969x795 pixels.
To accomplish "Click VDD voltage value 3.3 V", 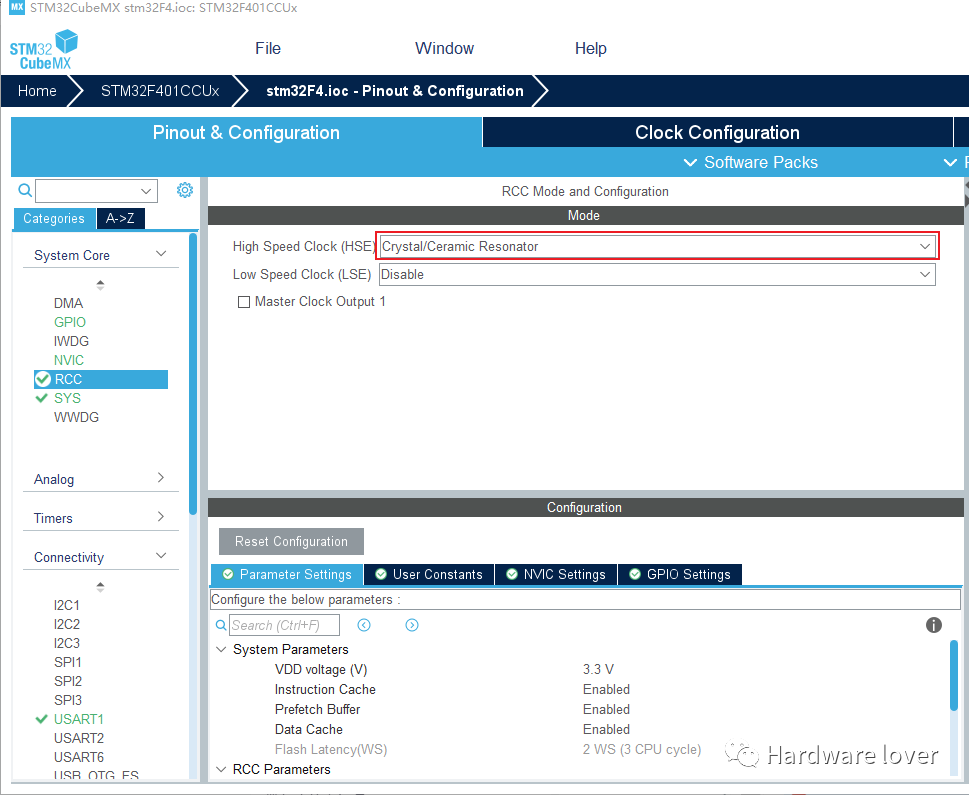I will [x=598, y=670].
